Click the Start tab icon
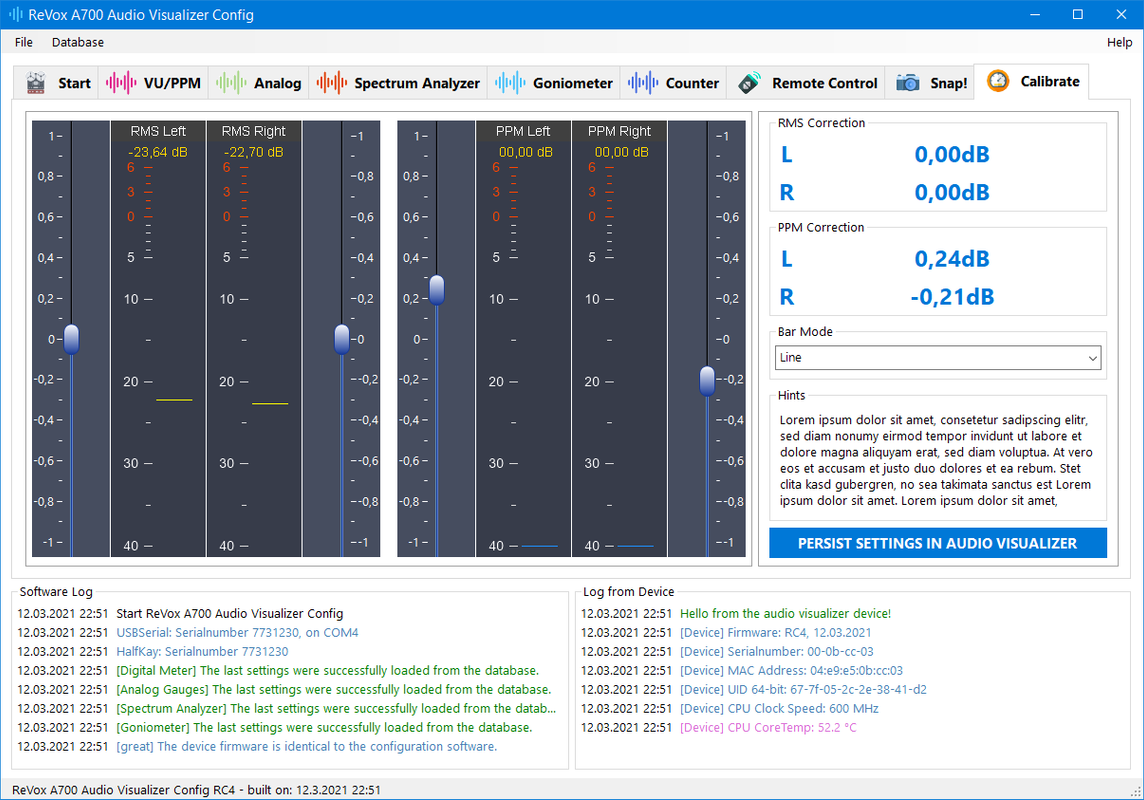 (36, 83)
